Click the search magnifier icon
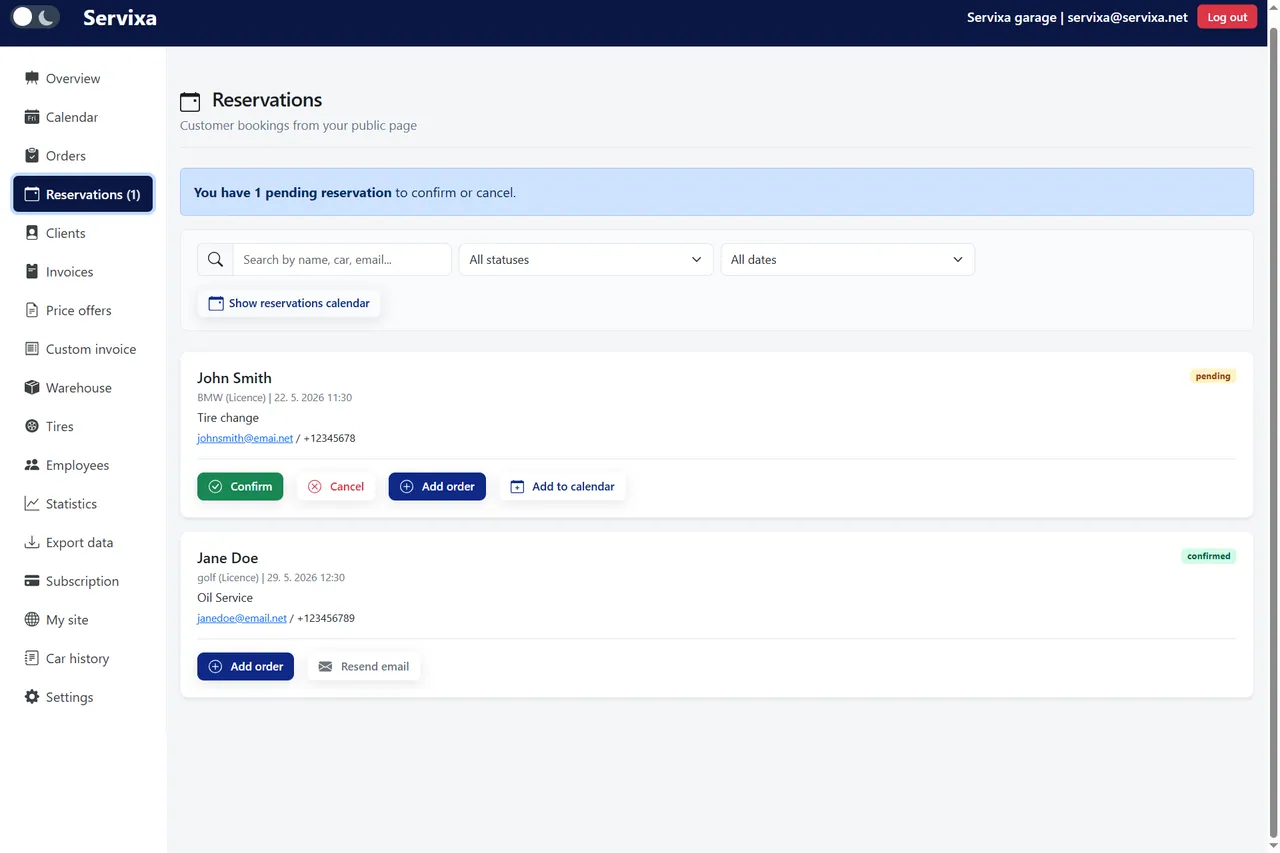1280x853 pixels. coord(215,259)
